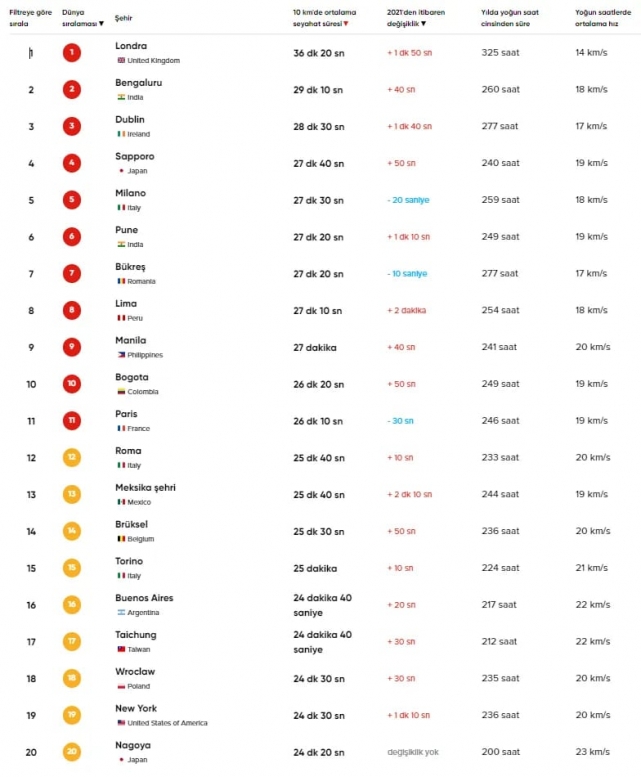The image size is (641, 777).
Task: Click the red rank 7 badge for Bükreş
Action: (72, 274)
